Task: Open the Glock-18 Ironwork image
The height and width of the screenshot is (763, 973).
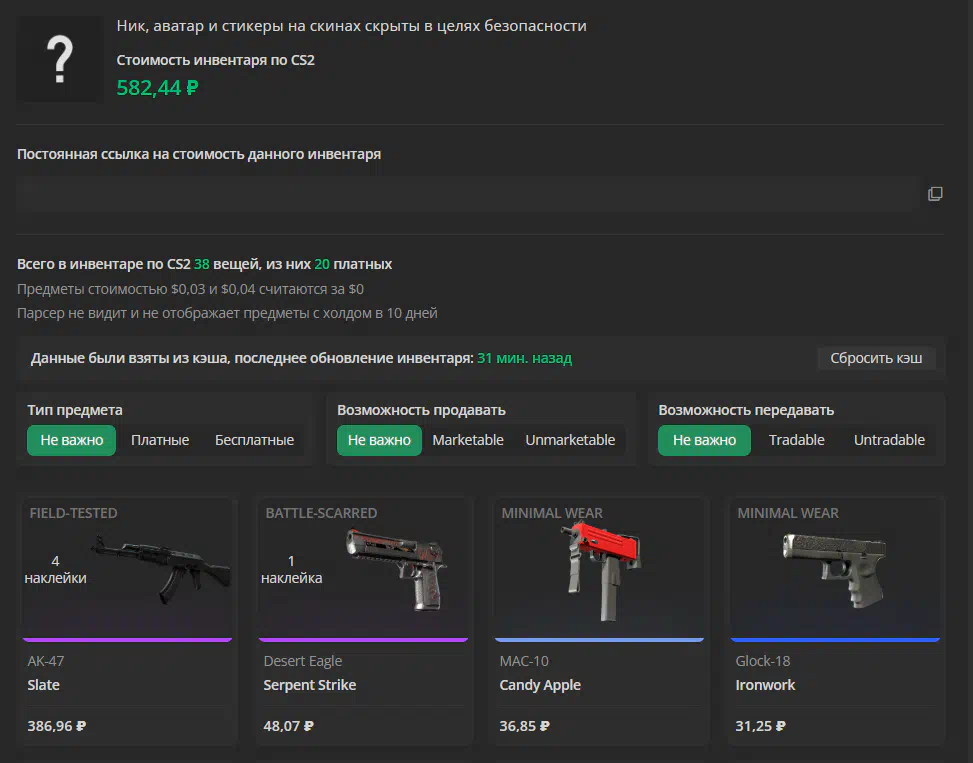Action: (x=835, y=569)
